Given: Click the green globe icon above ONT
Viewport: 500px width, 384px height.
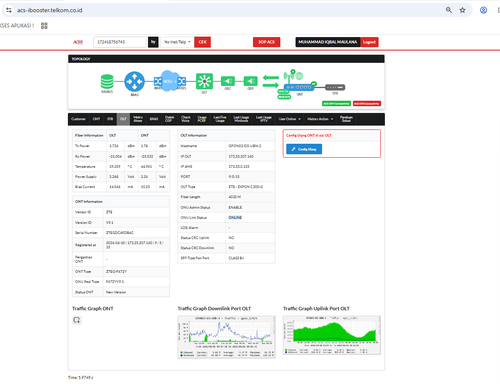Looking at the screenshot, I should point(299,76).
